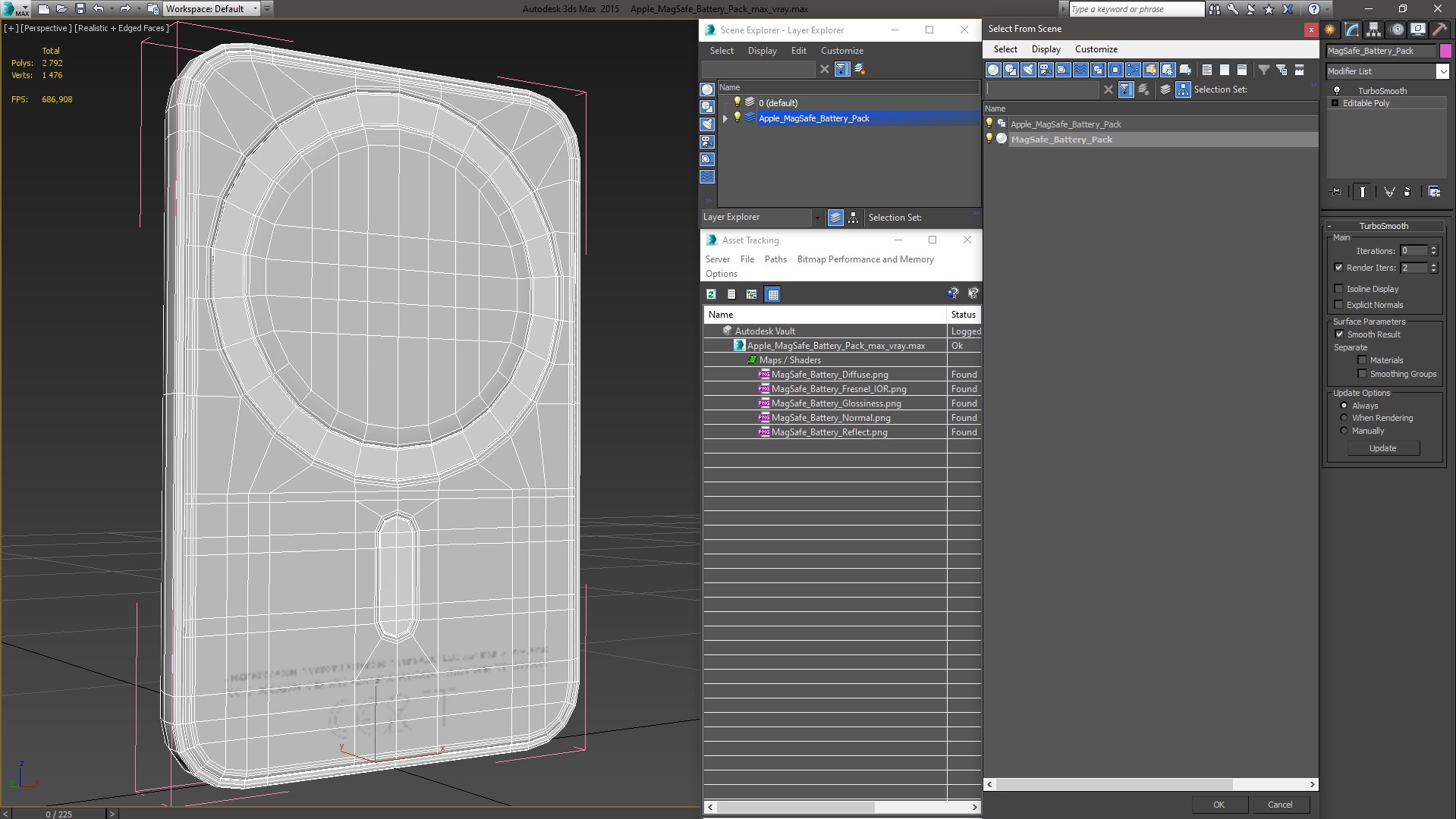Toggle Display Bones filter in Select From Scene
Viewport: 1456px width, 819px height.
click(1133, 70)
